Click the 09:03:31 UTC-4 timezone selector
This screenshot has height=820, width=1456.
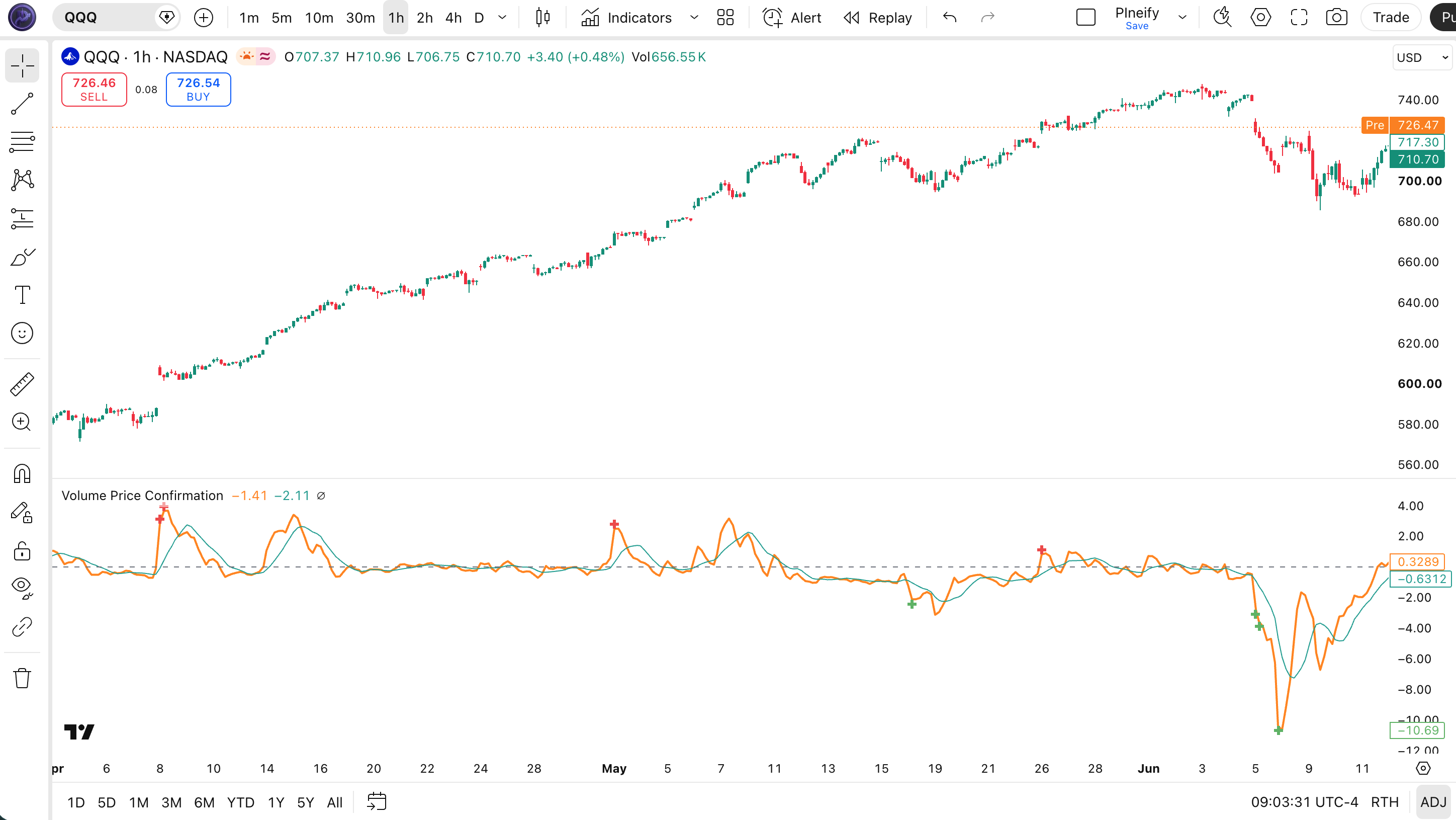tap(1304, 802)
